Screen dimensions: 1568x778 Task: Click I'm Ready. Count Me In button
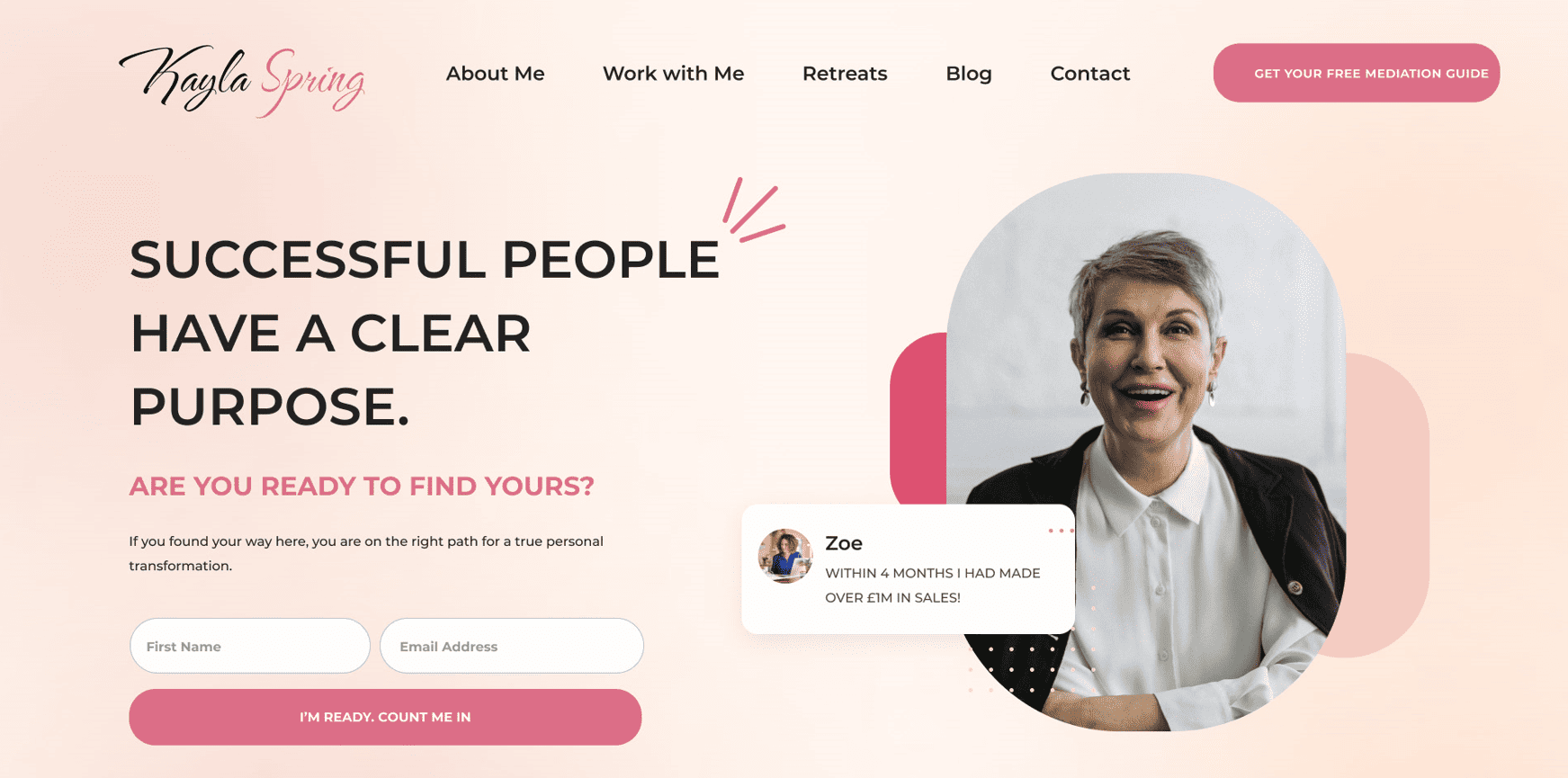tap(385, 717)
